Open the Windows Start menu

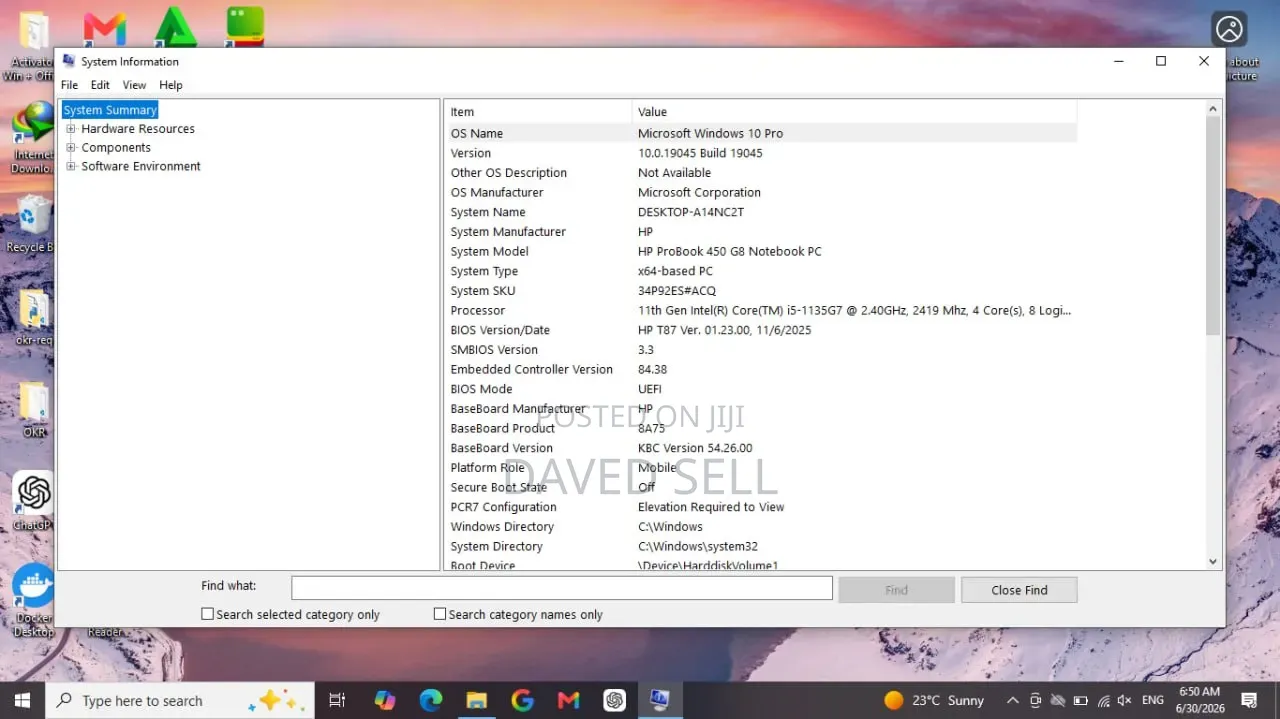pos(22,700)
